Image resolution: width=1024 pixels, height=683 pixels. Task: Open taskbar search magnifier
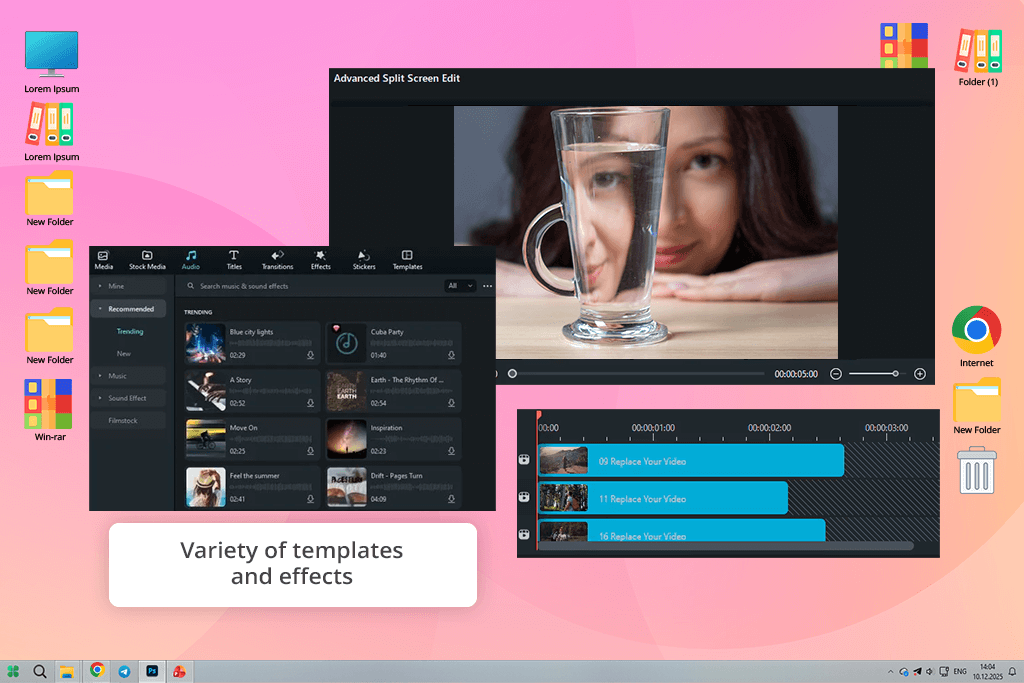[x=40, y=671]
